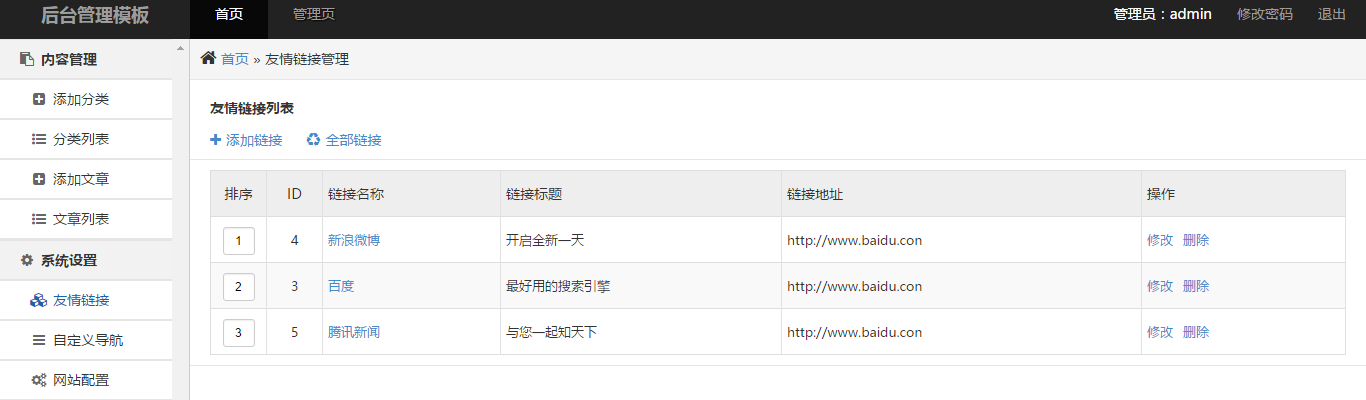Focus the sort field for 腾讯新闻
Screen dimensions: 1366x400
[x=238, y=333]
